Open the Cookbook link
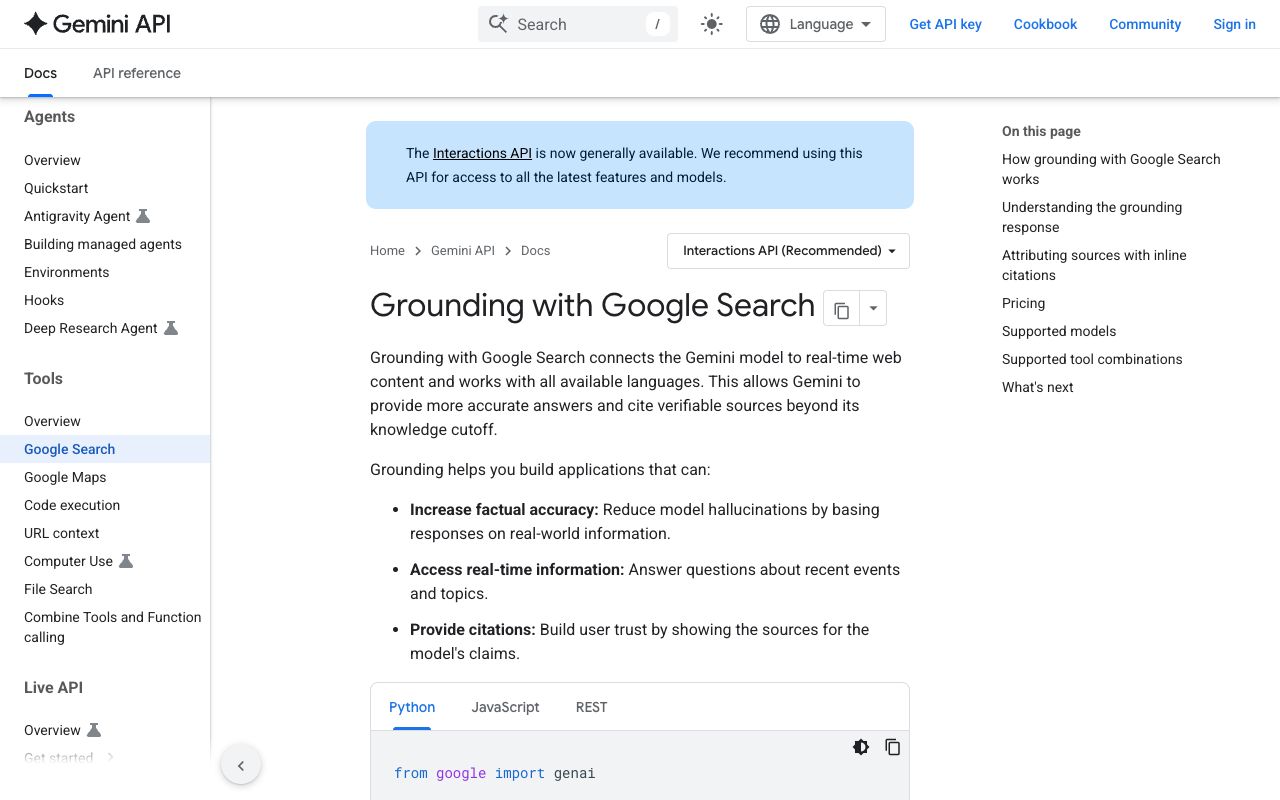Screen dimensions: 1280x800 [x=1045, y=24]
